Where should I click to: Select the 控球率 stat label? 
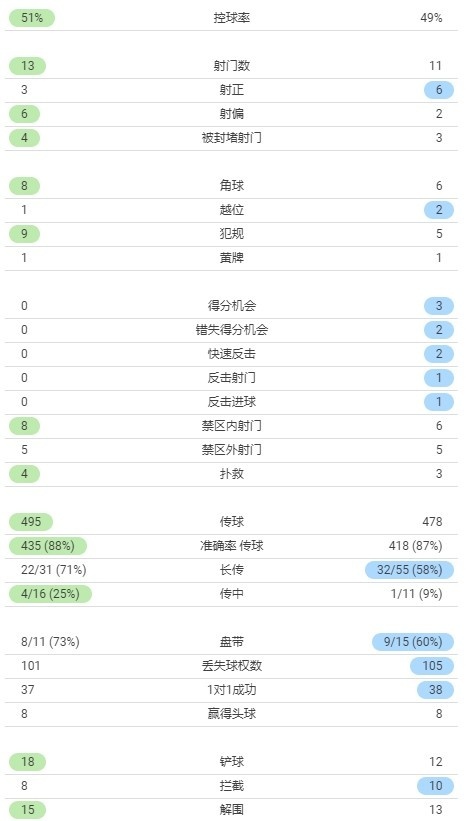(x=231, y=18)
